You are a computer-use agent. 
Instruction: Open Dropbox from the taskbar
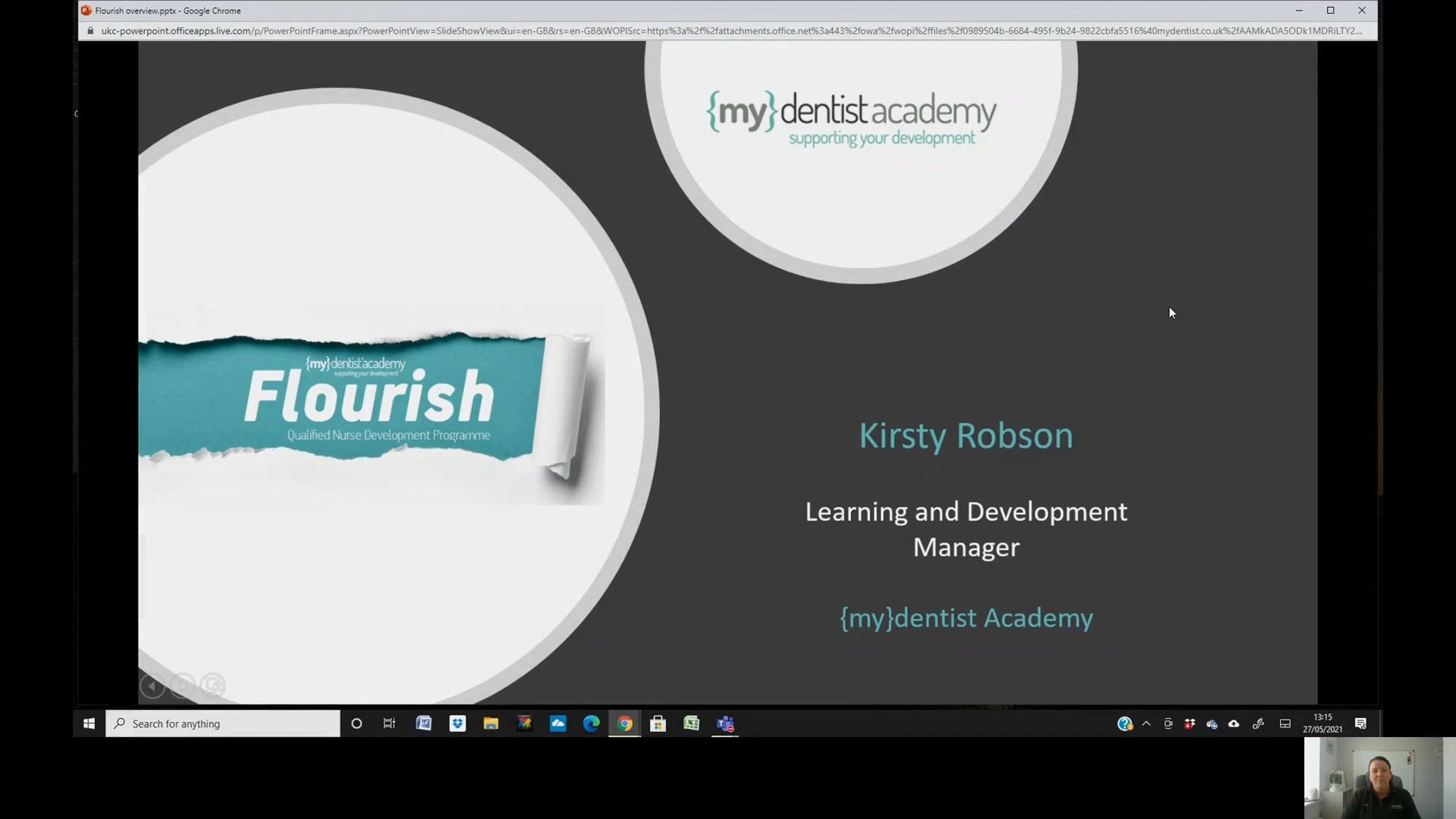pyautogui.click(x=457, y=723)
